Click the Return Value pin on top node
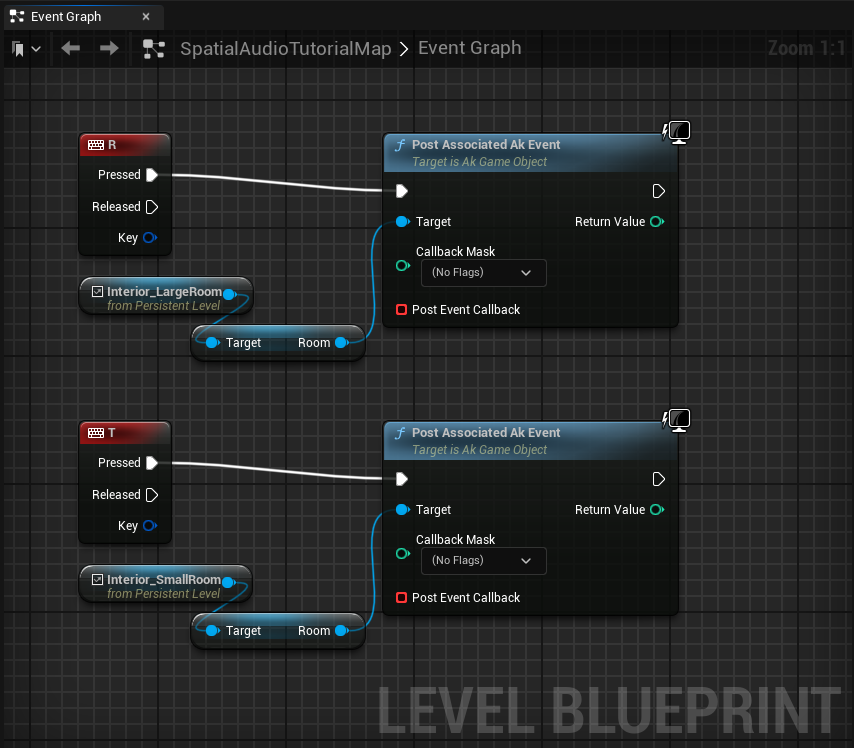 [656, 222]
